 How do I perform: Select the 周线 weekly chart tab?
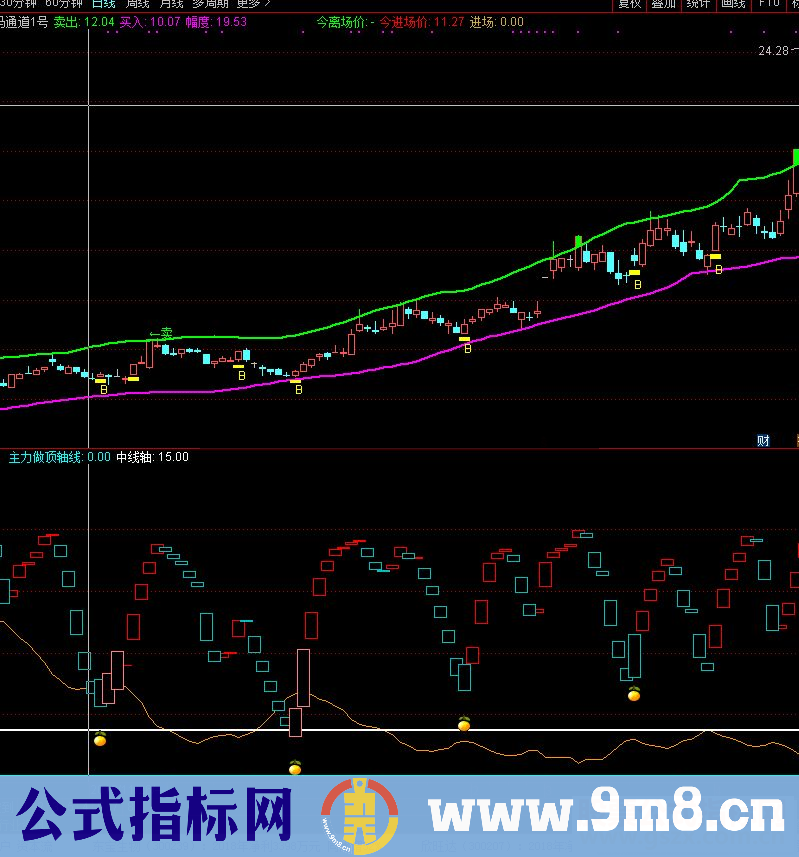click(x=138, y=4)
